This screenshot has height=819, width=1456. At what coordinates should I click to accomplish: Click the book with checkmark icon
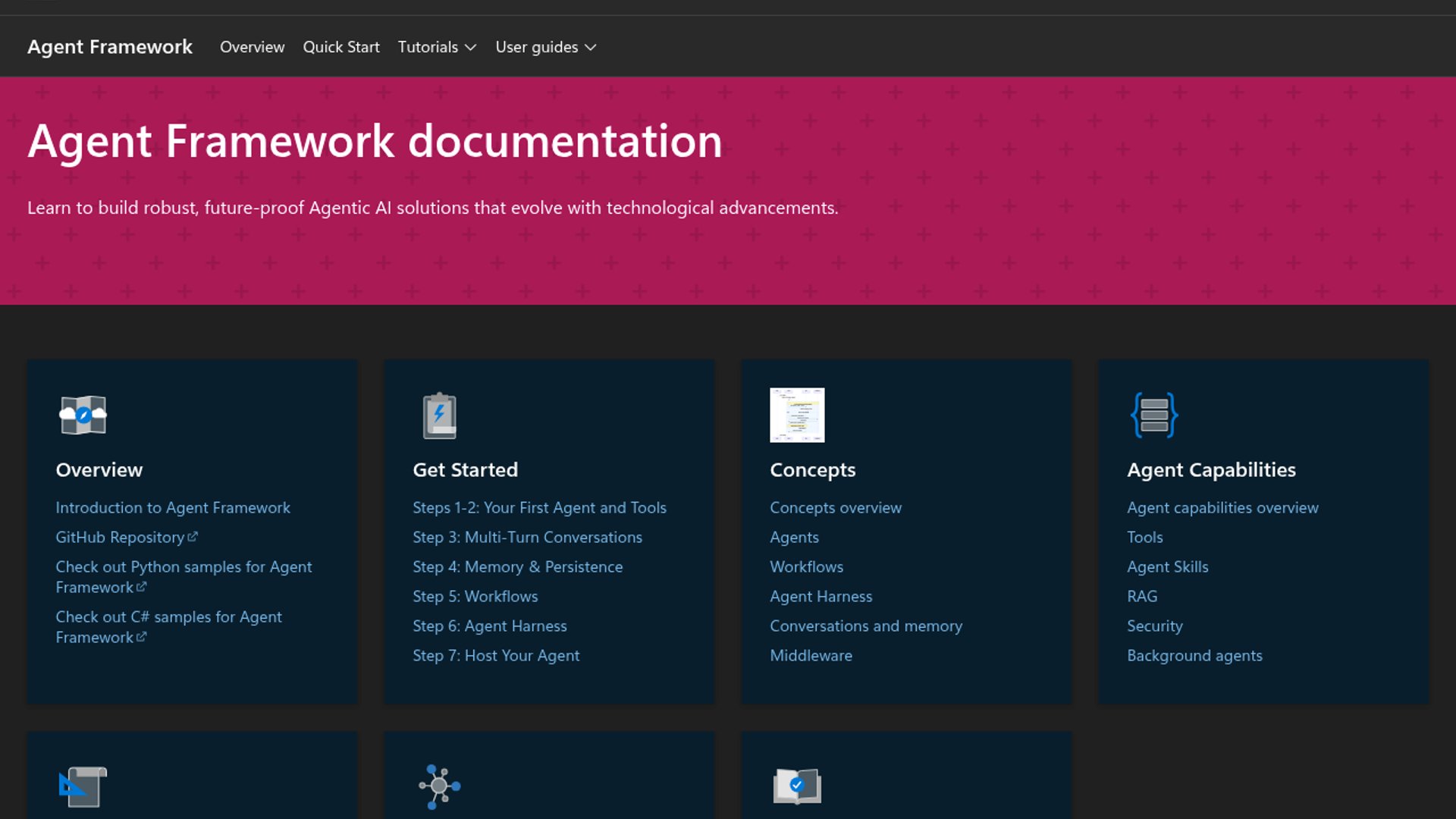tap(797, 786)
